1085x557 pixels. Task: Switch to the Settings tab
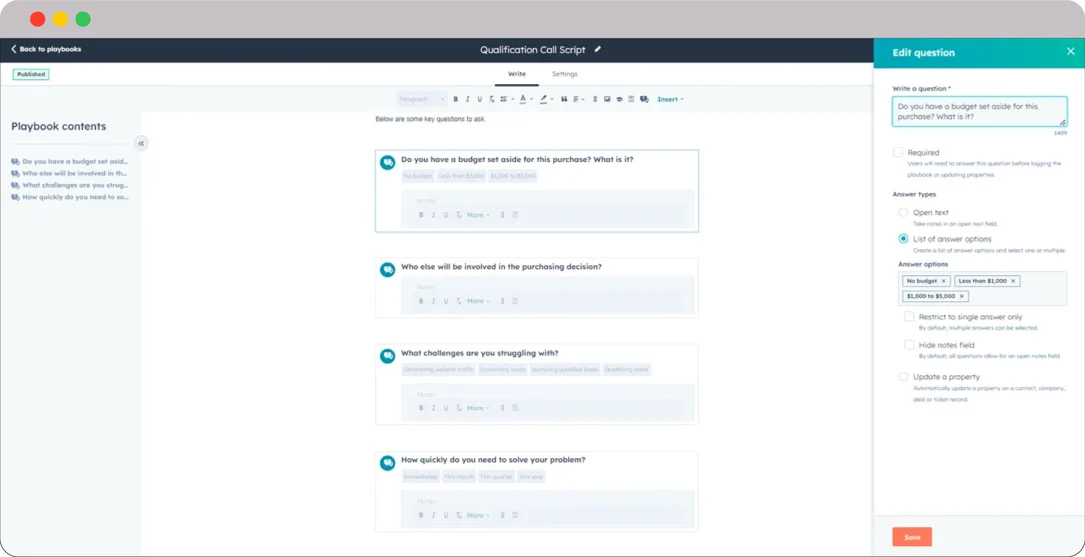(565, 74)
